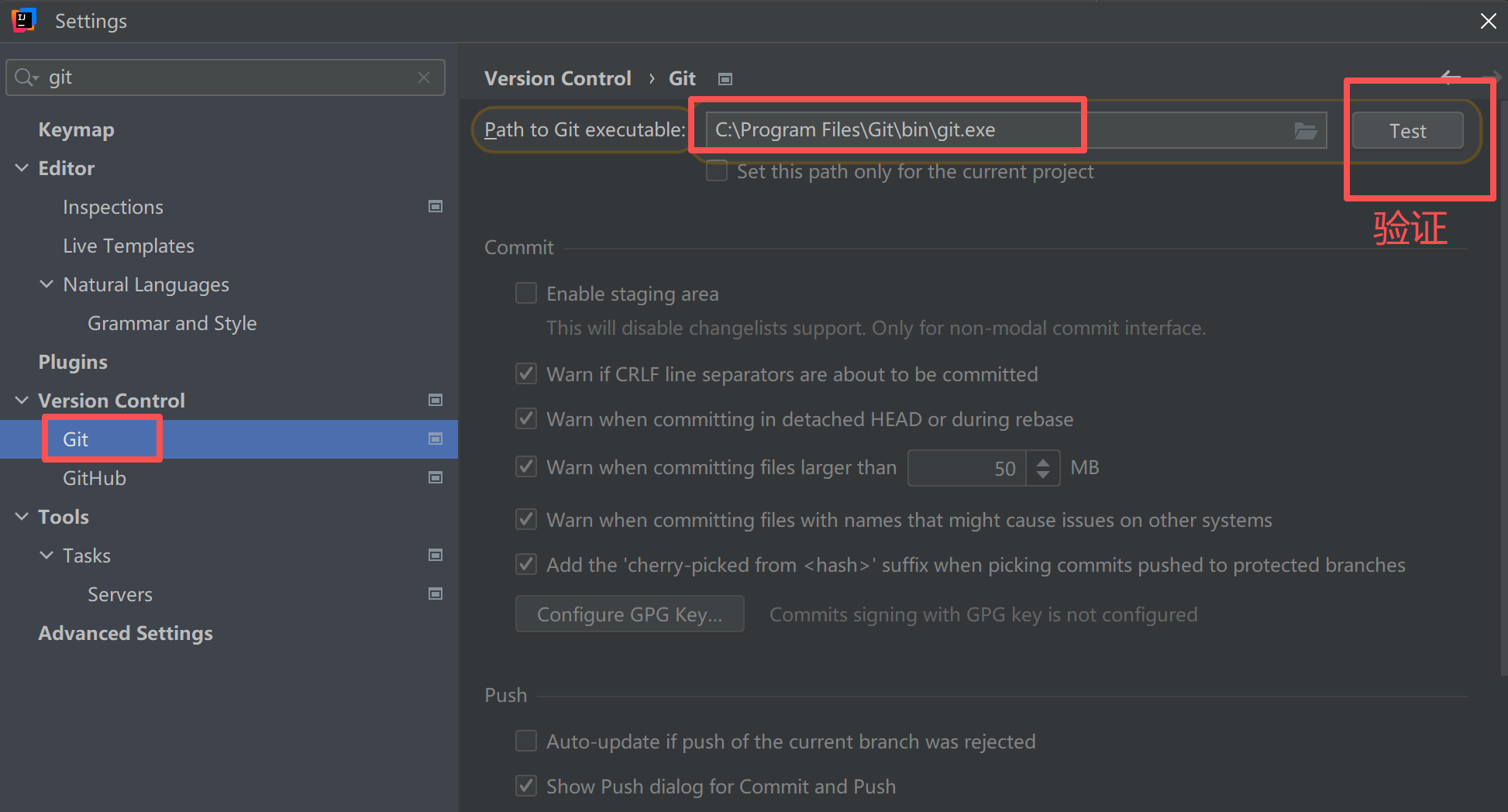1508x812 pixels.
Task: Toggle warn on large files checkbox
Action: click(526, 466)
